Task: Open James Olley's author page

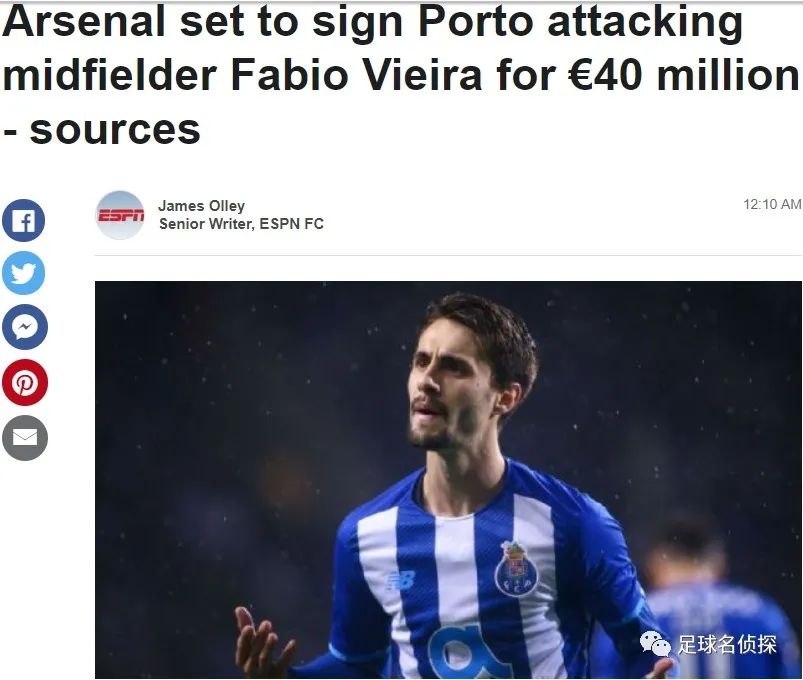Action: [201, 206]
